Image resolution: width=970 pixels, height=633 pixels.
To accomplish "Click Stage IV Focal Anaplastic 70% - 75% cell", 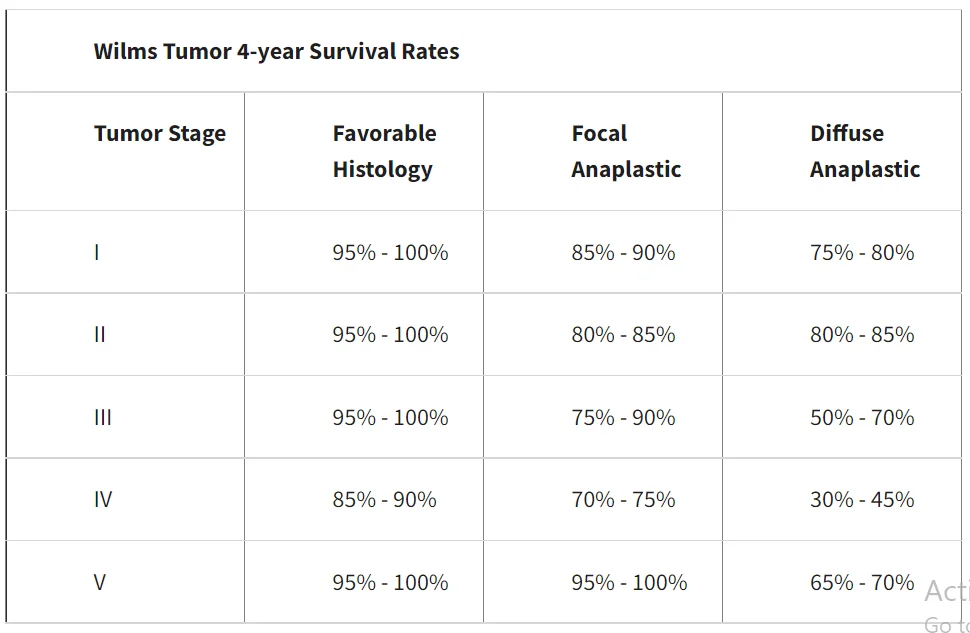I will pyautogui.click(x=623, y=500).
